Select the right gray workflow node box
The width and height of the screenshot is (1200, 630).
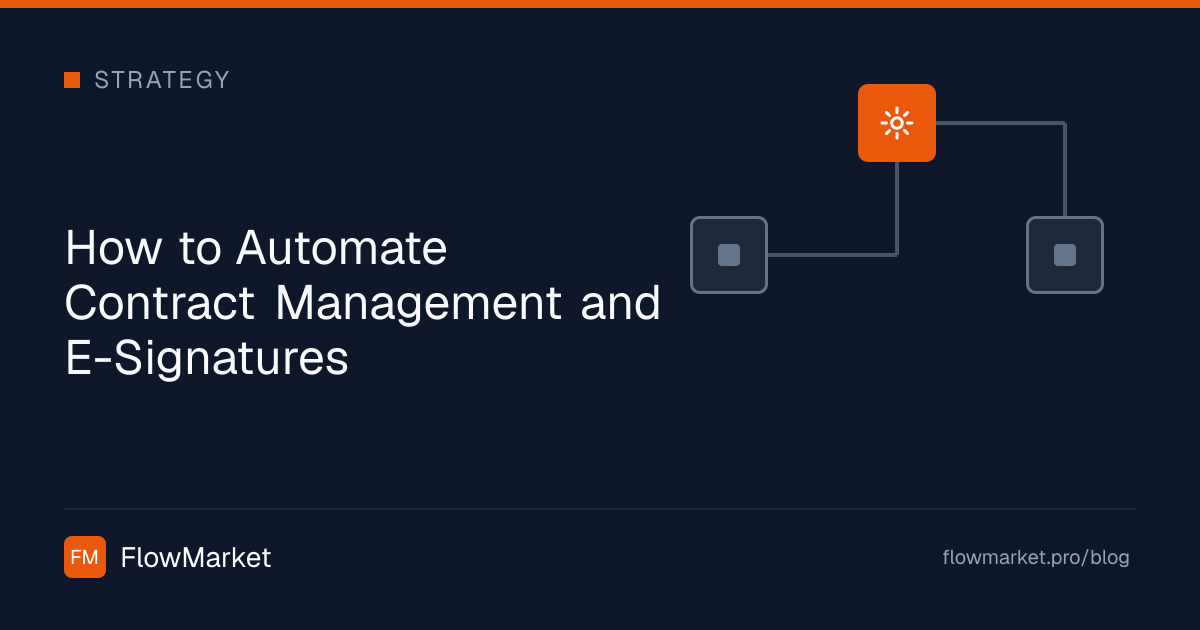(1065, 255)
